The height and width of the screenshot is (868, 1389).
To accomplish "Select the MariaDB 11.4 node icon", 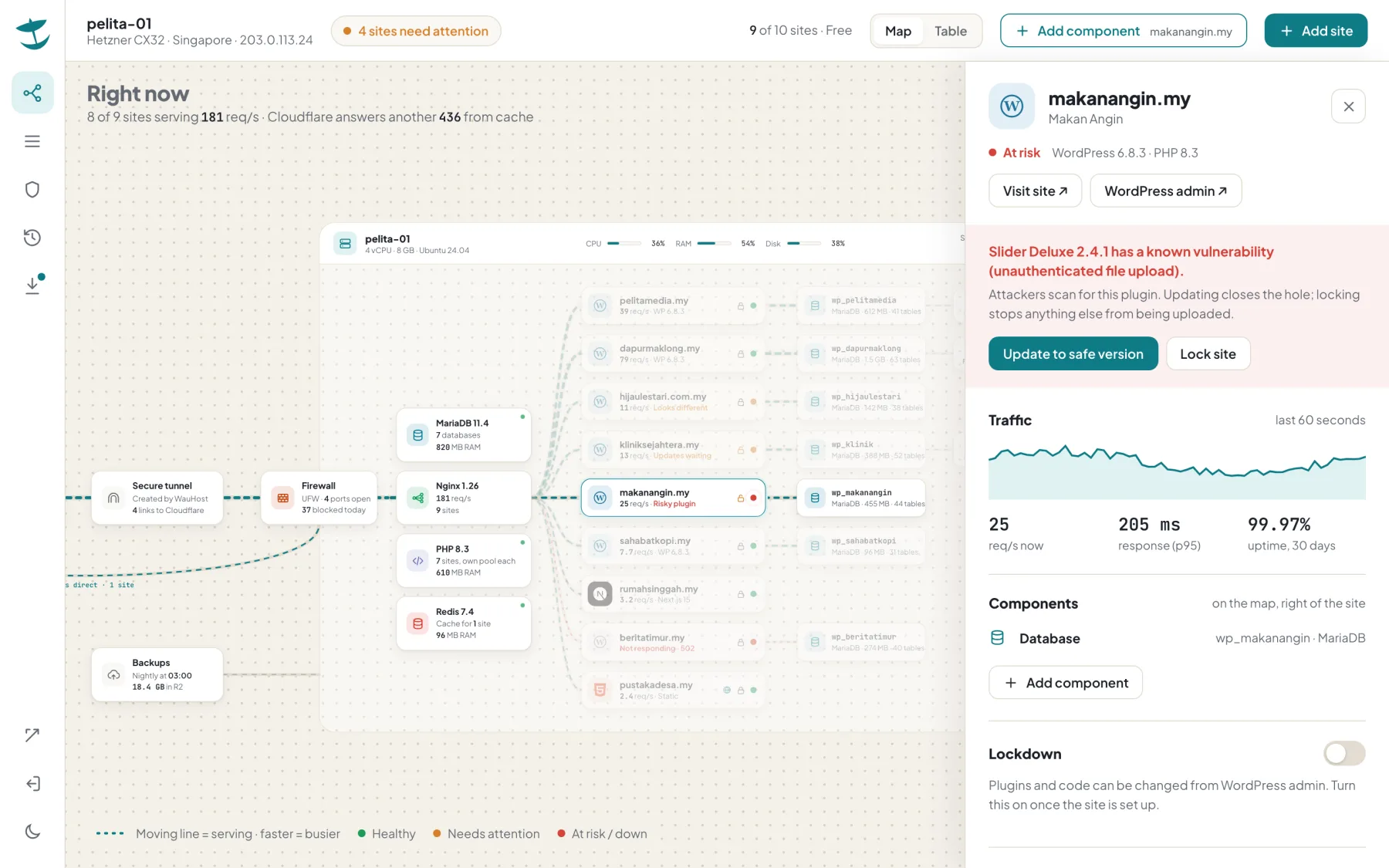I will [x=417, y=435].
